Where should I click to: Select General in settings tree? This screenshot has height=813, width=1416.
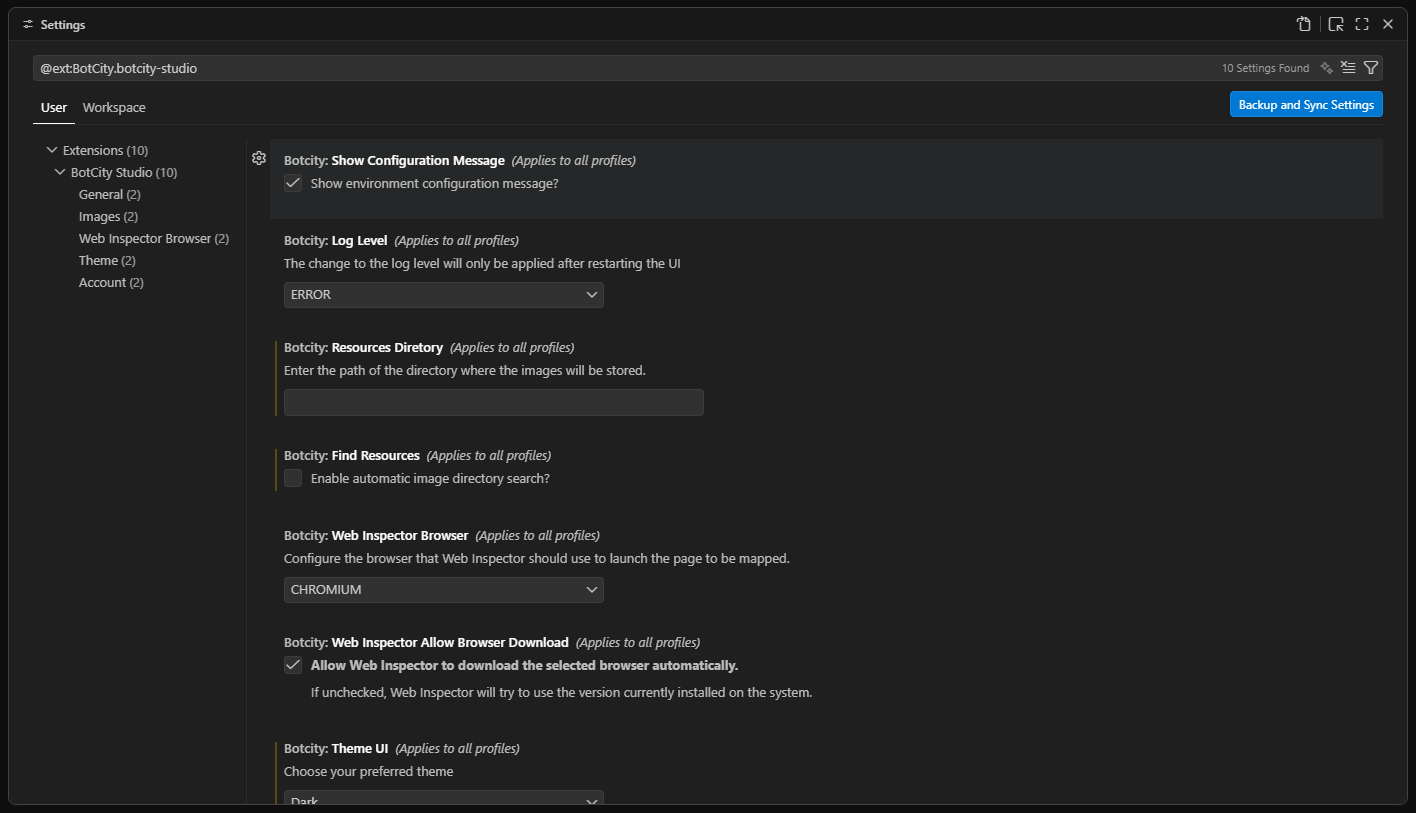pos(110,194)
